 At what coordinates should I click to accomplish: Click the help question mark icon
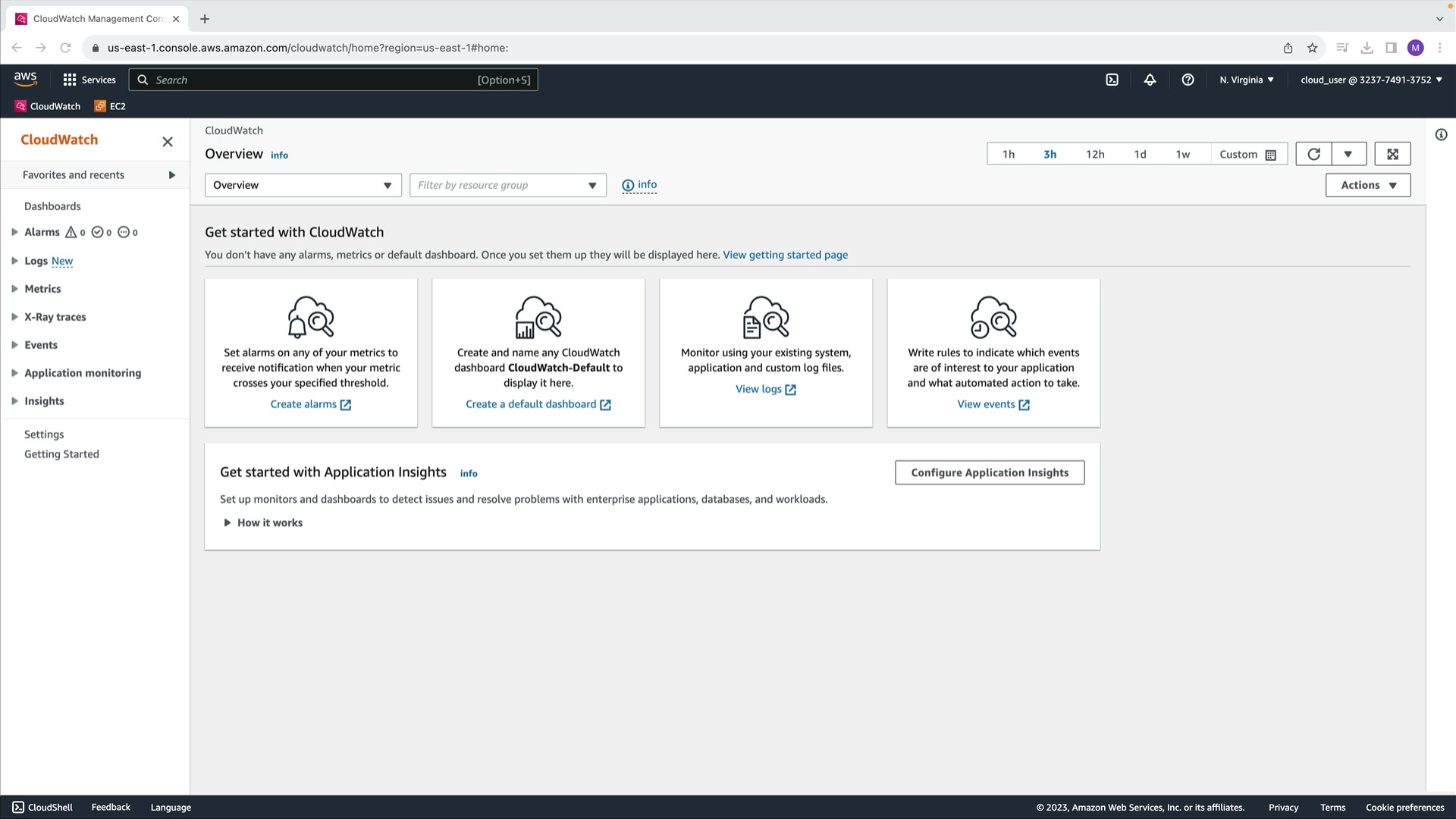pyautogui.click(x=1188, y=80)
